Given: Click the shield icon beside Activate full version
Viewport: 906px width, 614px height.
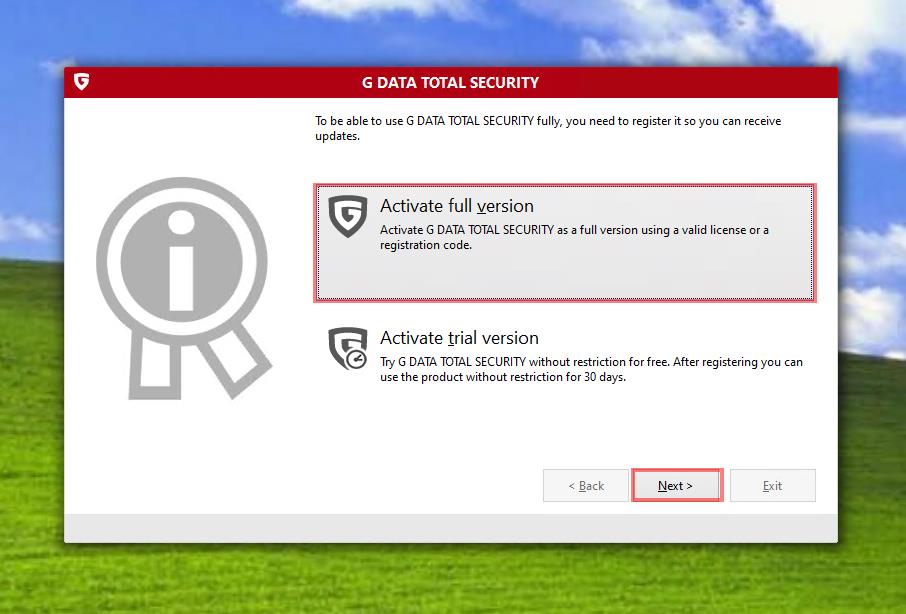Looking at the screenshot, I should tap(347, 217).
